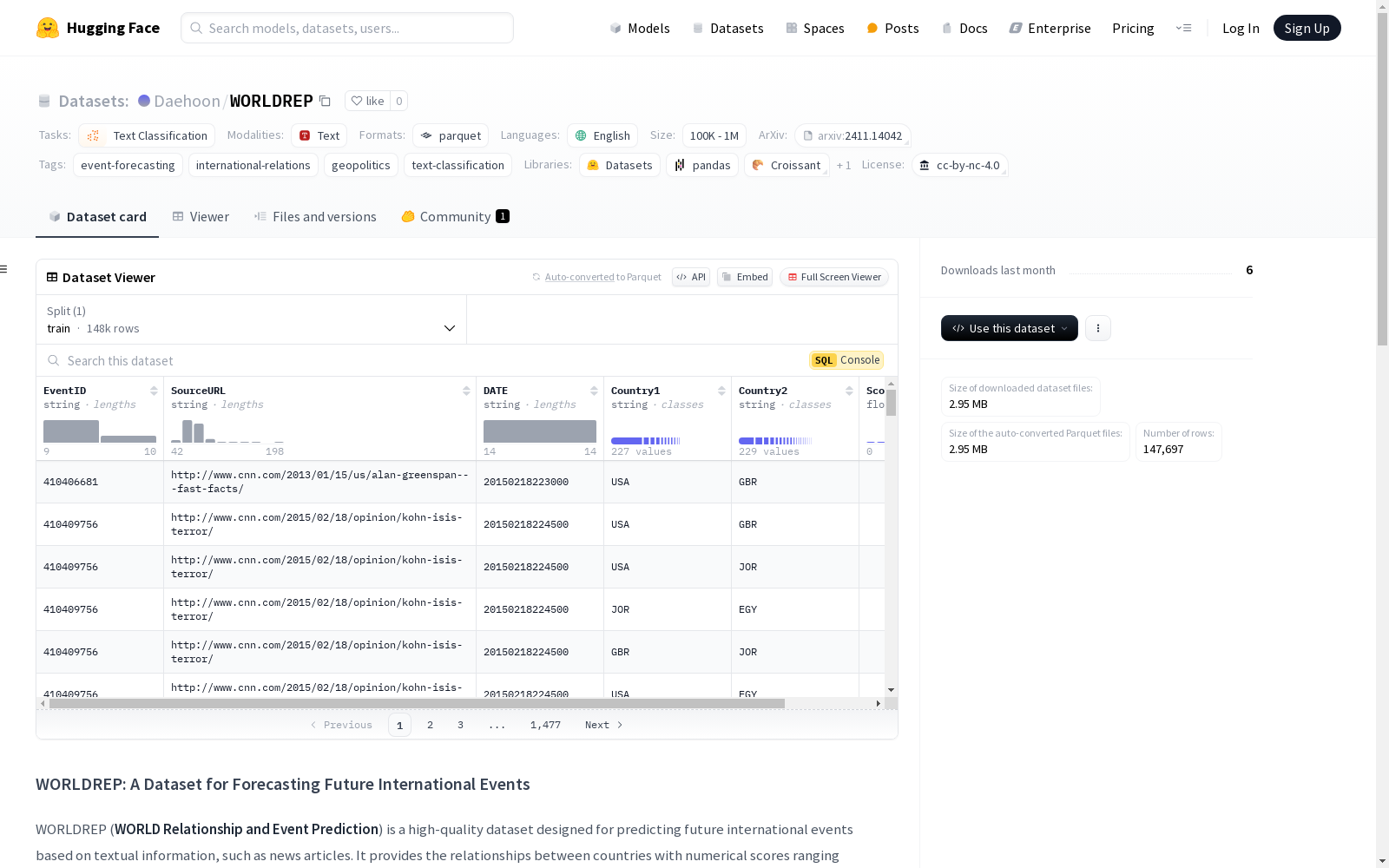Viewport: 1389px width, 868px height.
Task: Open the Use this dataset dropdown
Action: click(x=1010, y=328)
